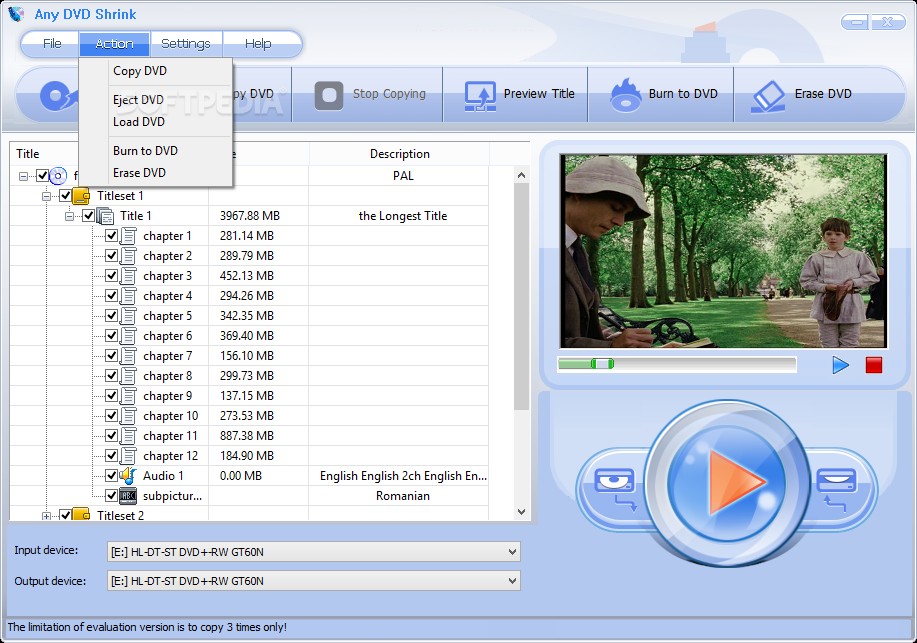The width and height of the screenshot is (917, 643).
Task: Uncheck the chapter 8 checkbox
Action: point(112,376)
